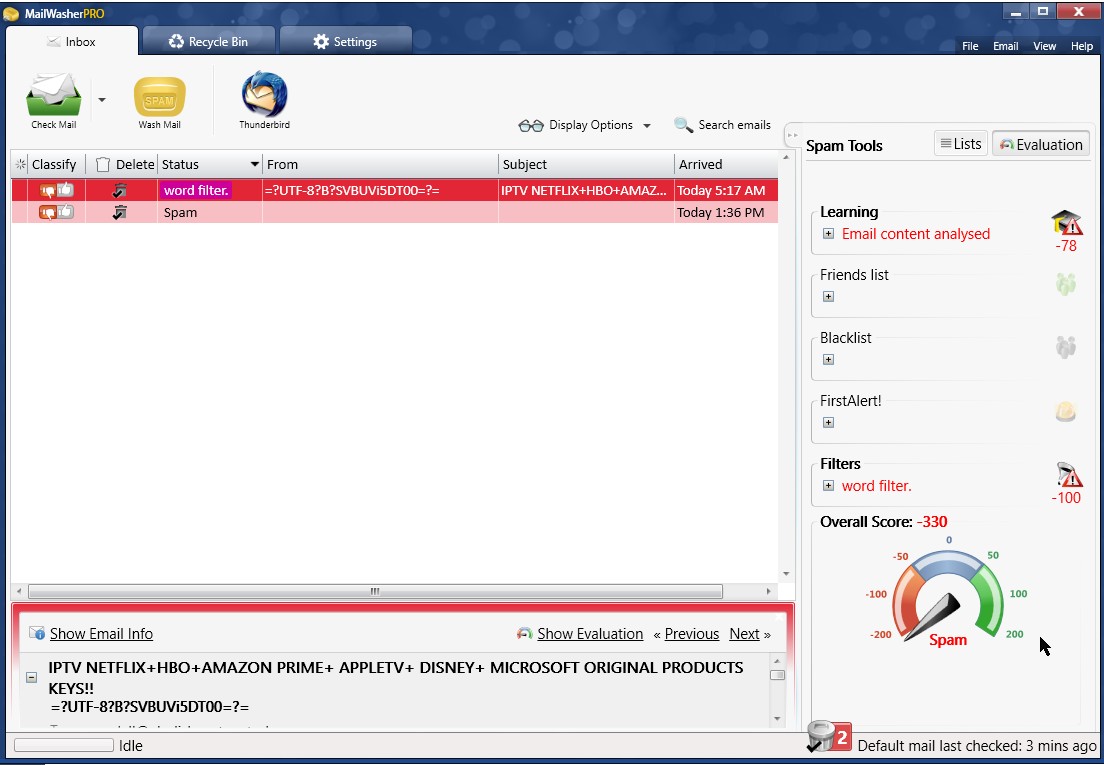Expand the Learning section details
Viewport: 1104px width, 765px height.
click(x=829, y=234)
